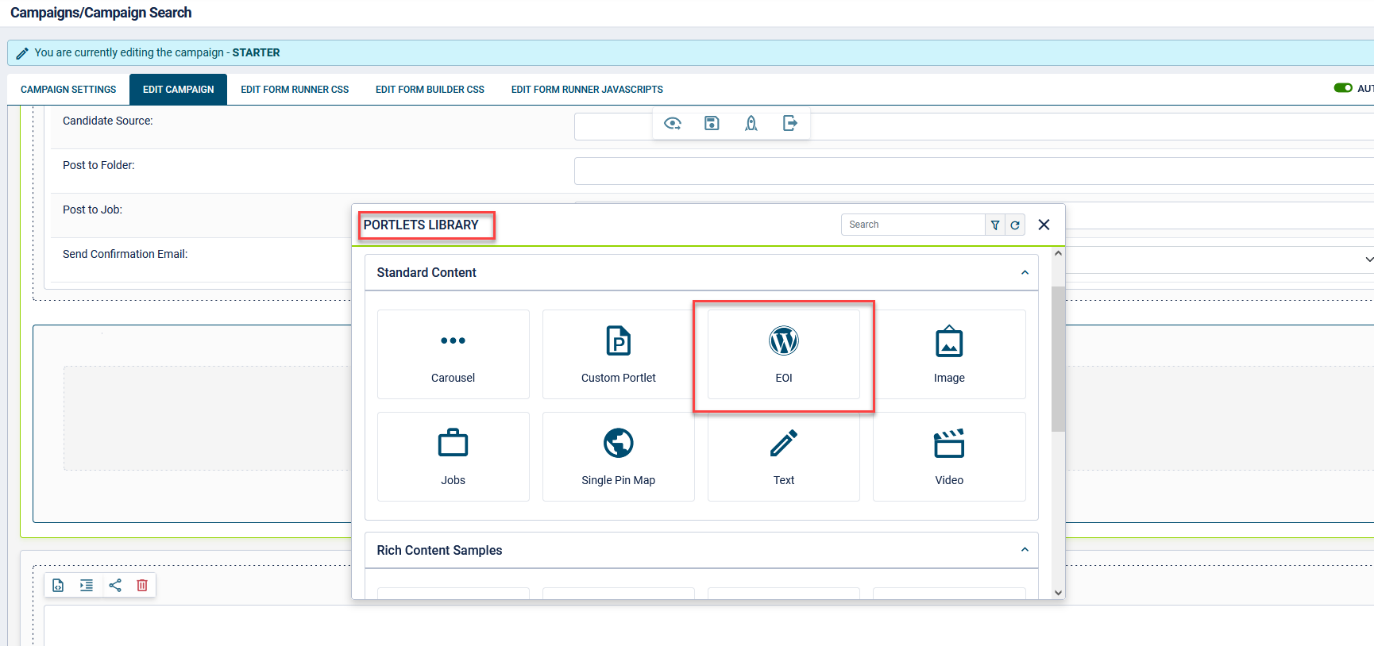Choose the EOI portlet
The image size is (1374, 646).
[784, 354]
